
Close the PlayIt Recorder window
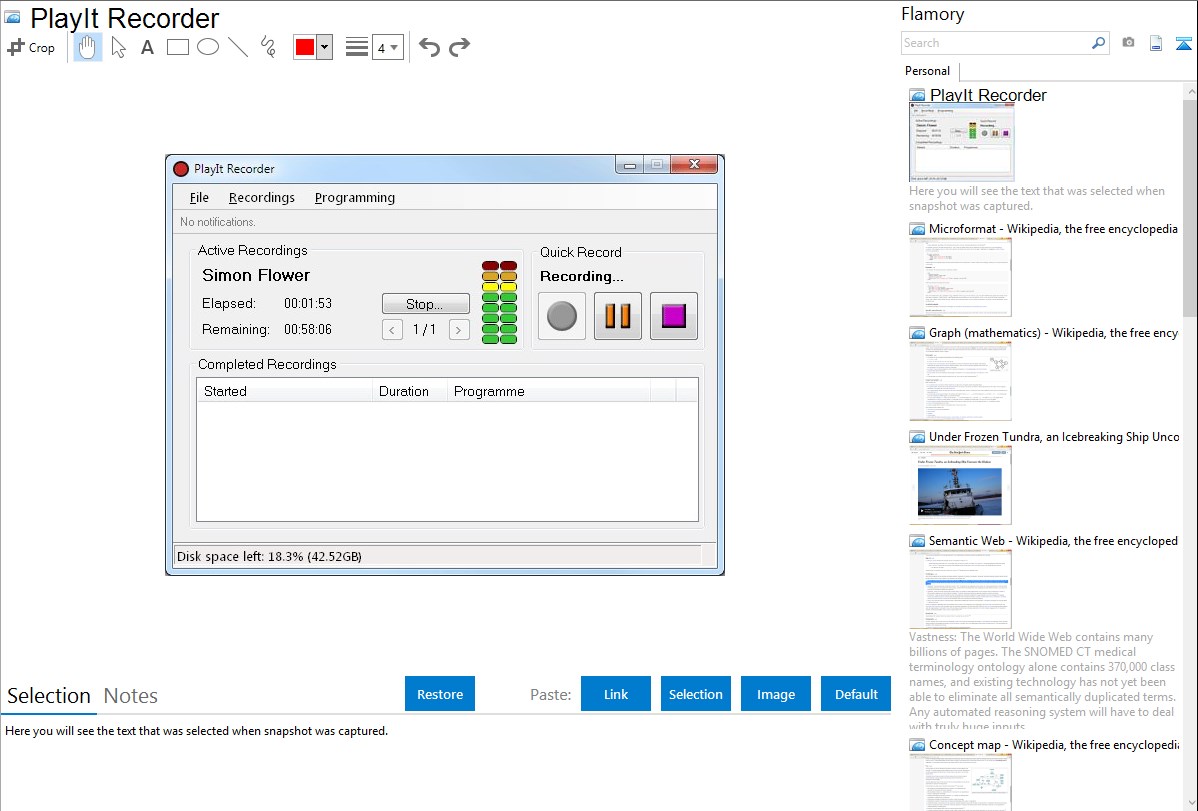pyautogui.click(x=694, y=164)
